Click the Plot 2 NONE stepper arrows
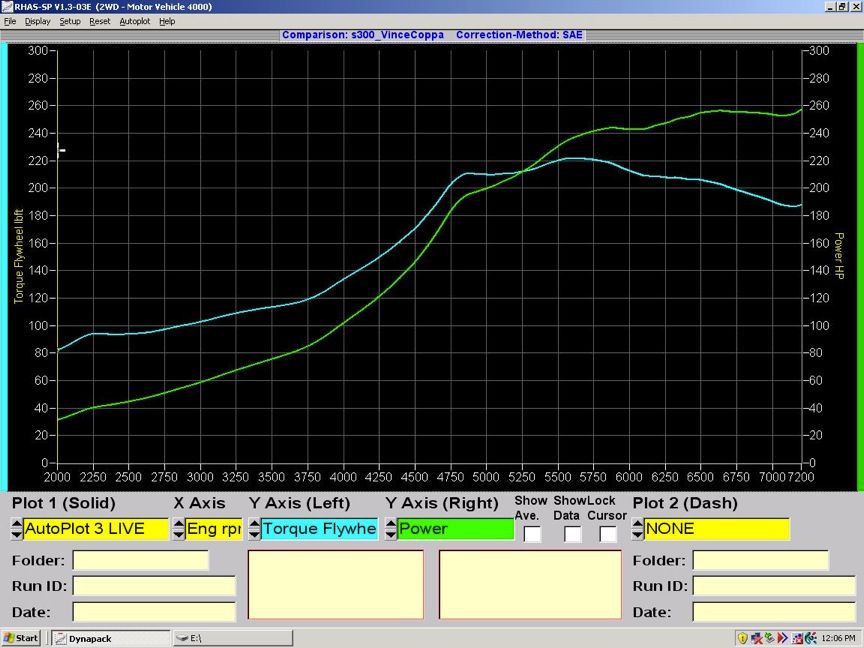This screenshot has height=648, width=864. tap(637, 529)
